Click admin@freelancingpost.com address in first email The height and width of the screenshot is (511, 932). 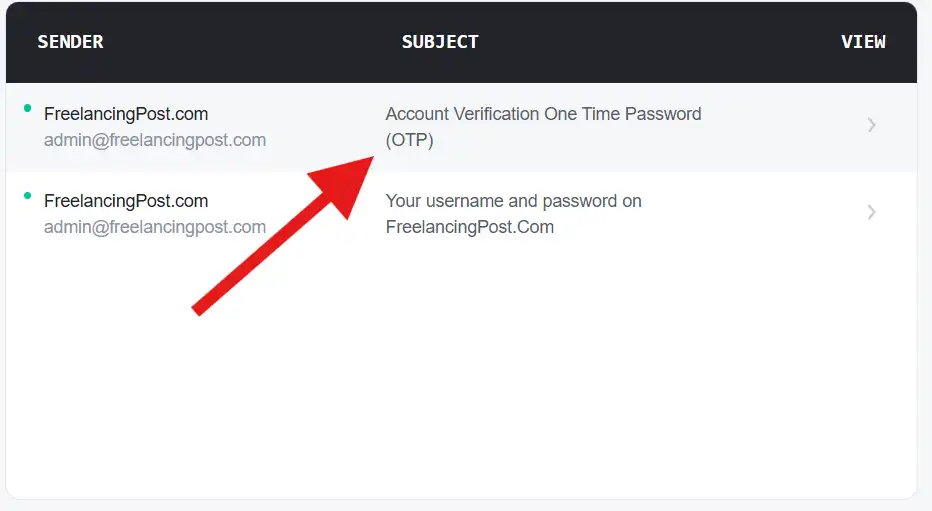click(x=155, y=140)
